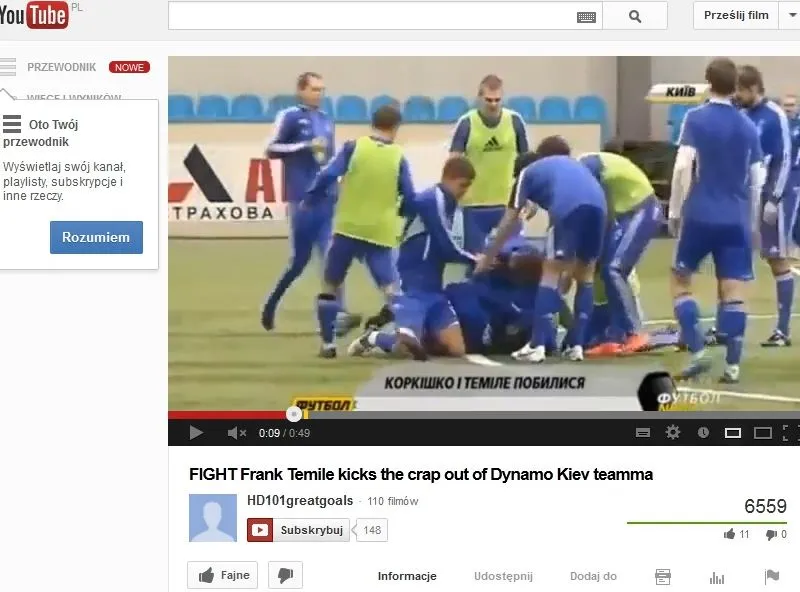Viewport: 800px width, 592px height.
Task: Expand the Prześlij film dropdown arrow
Action: [x=790, y=16]
